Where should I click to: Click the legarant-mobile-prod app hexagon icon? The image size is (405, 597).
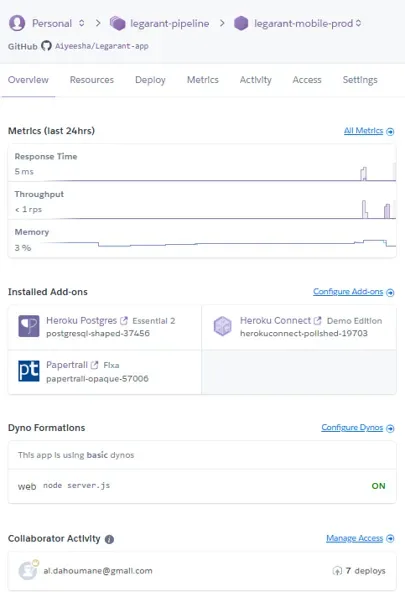(241, 23)
